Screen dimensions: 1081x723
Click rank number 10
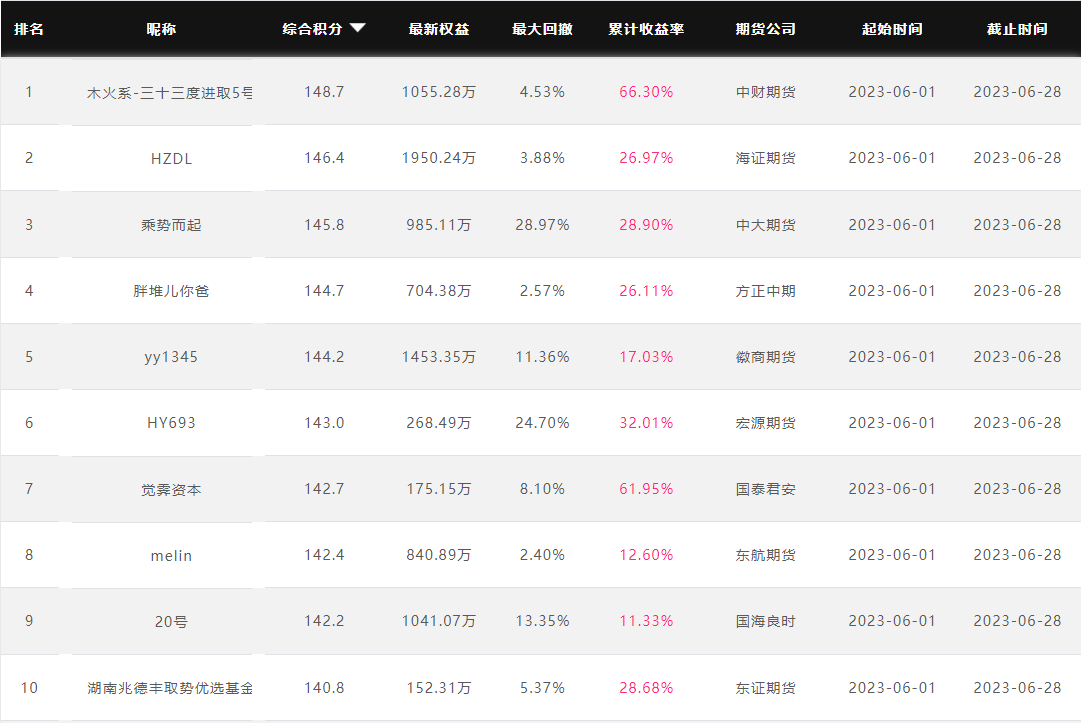point(29,688)
